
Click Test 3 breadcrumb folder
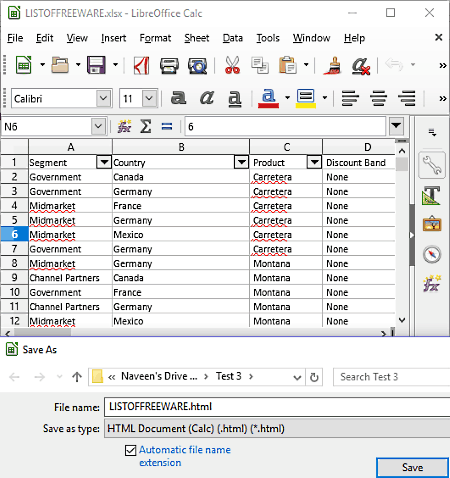point(228,376)
